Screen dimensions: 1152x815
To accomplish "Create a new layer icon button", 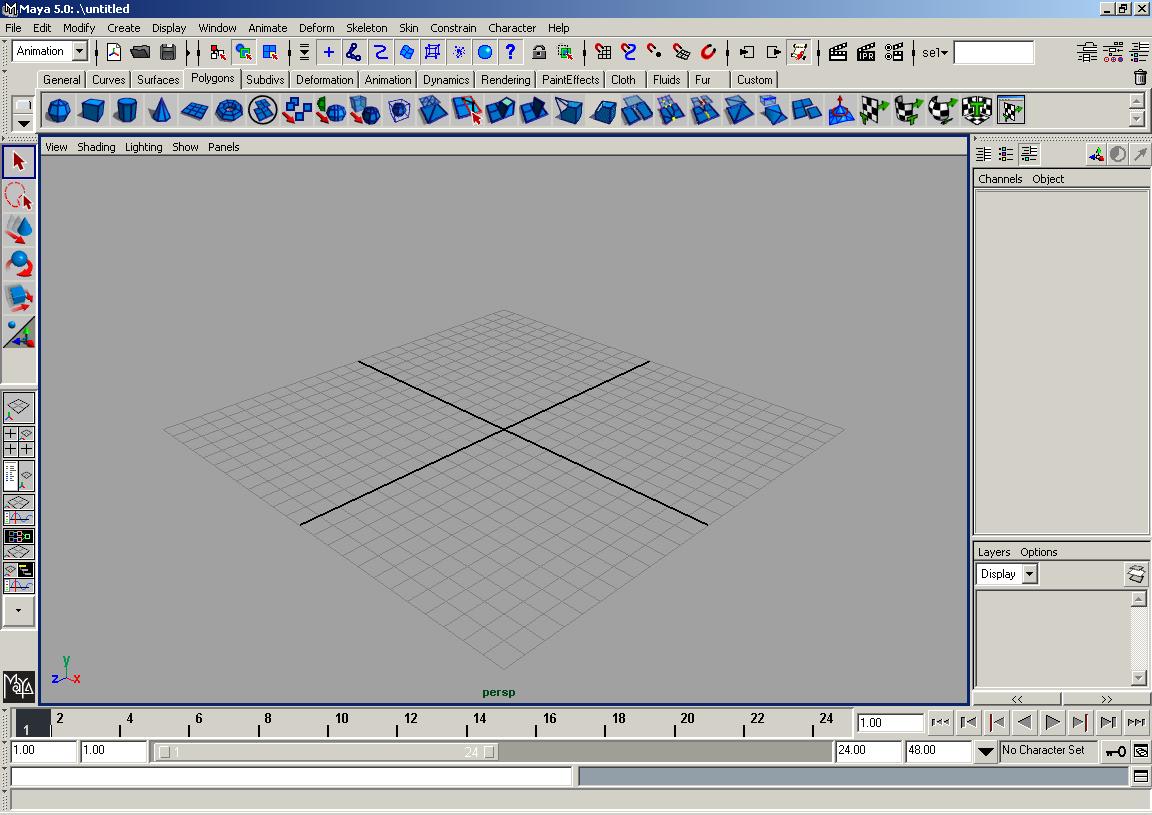I will (1136, 574).
